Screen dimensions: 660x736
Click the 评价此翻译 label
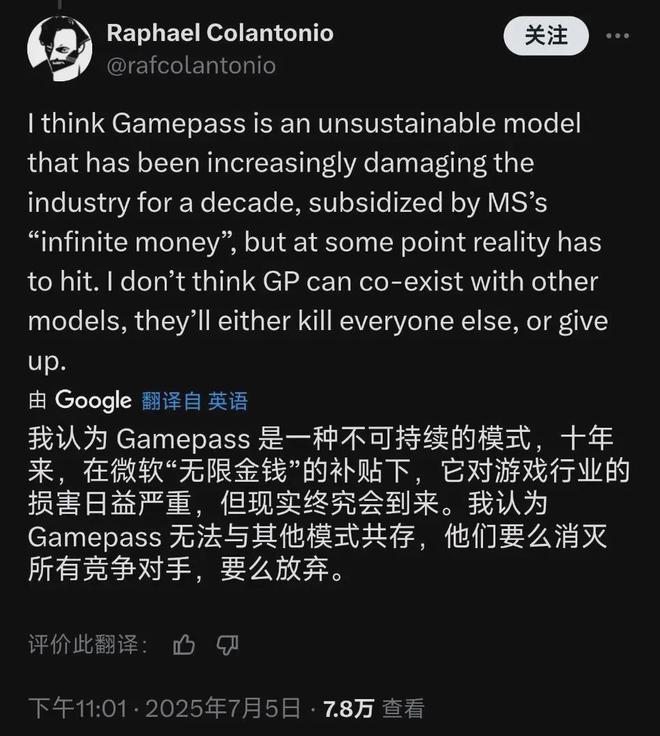(x=88, y=644)
